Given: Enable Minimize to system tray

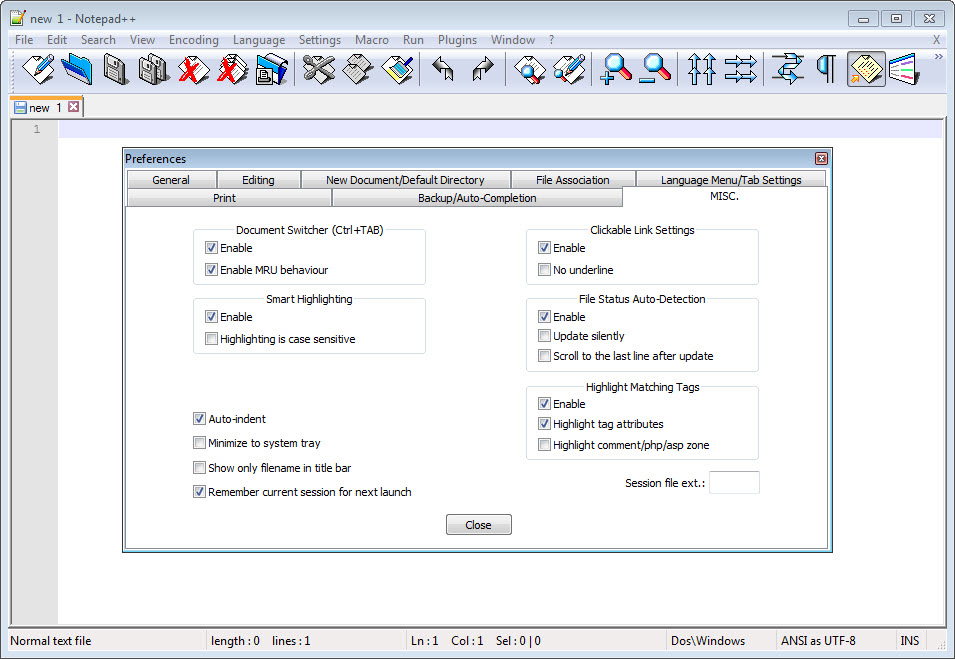Looking at the screenshot, I should [199, 443].
